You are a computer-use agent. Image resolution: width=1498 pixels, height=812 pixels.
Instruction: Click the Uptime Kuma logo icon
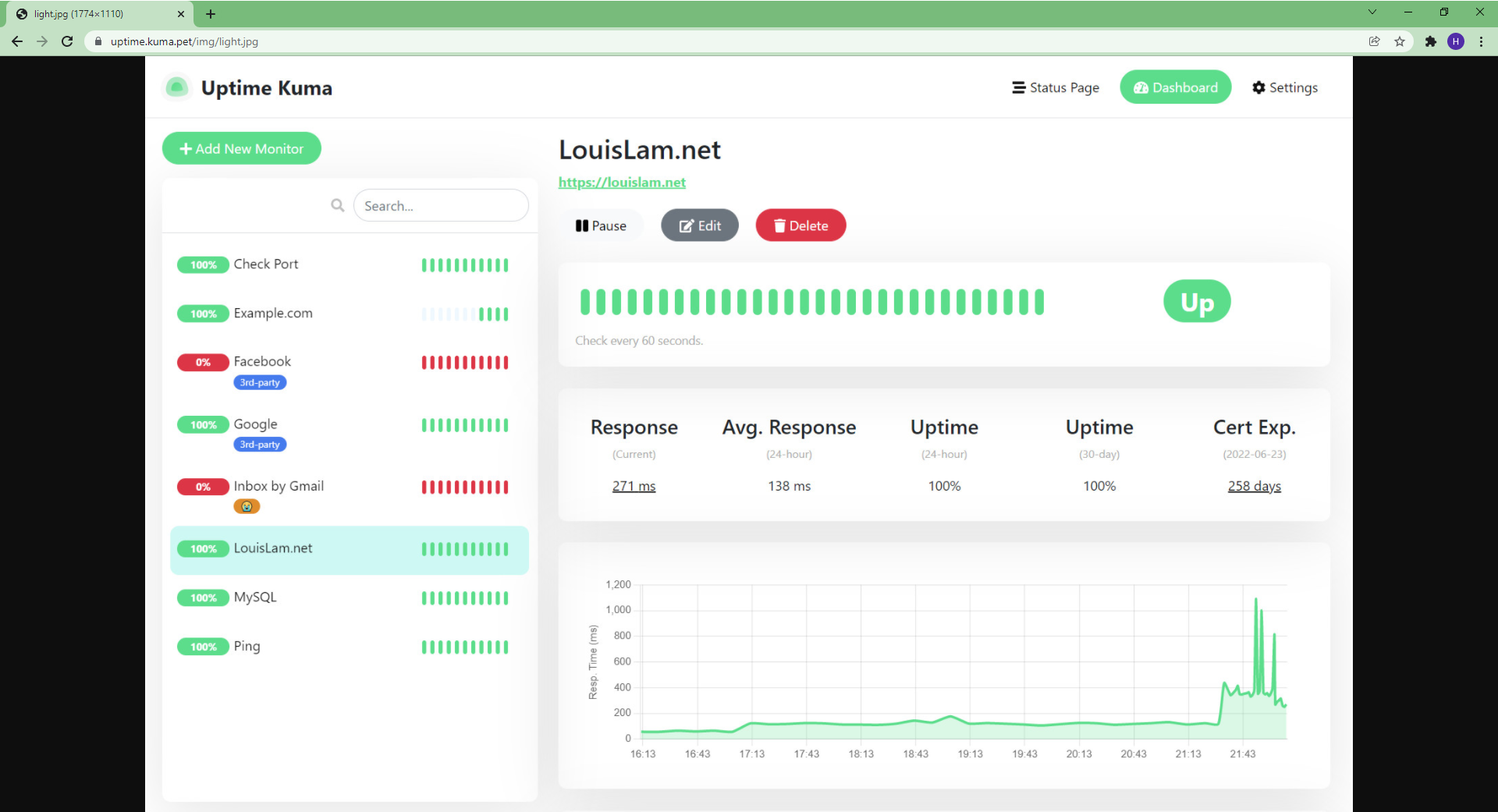(176, 87)
